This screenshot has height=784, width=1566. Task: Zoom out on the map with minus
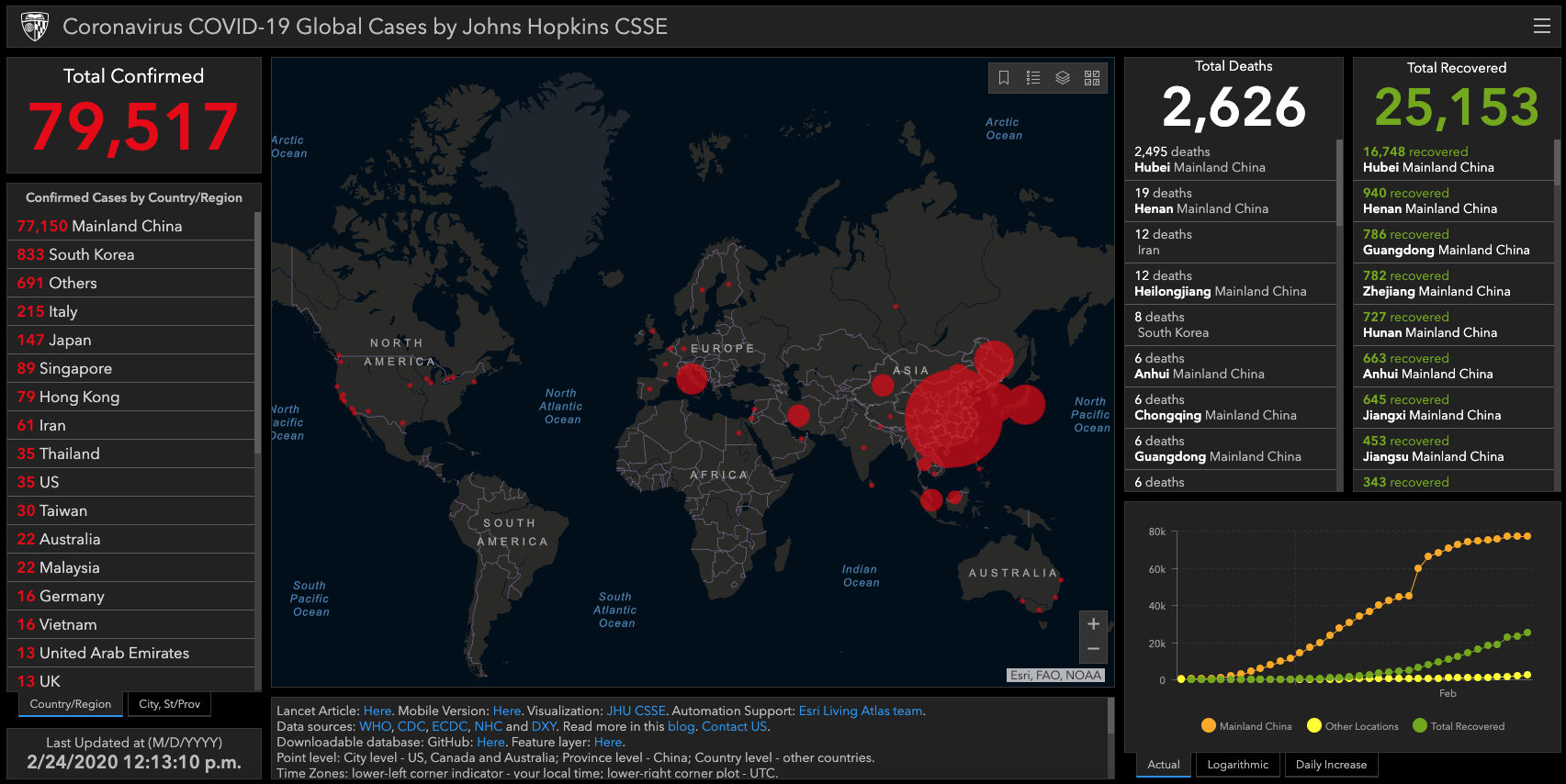click(x=1093, y=649)
